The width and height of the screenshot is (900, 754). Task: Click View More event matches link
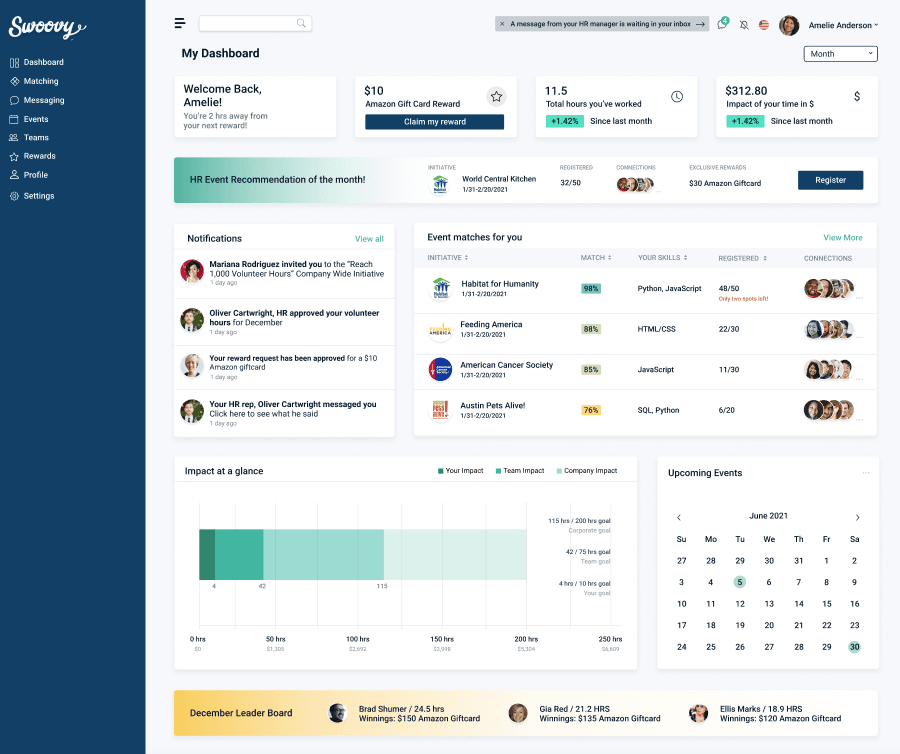tap(843, 238)
